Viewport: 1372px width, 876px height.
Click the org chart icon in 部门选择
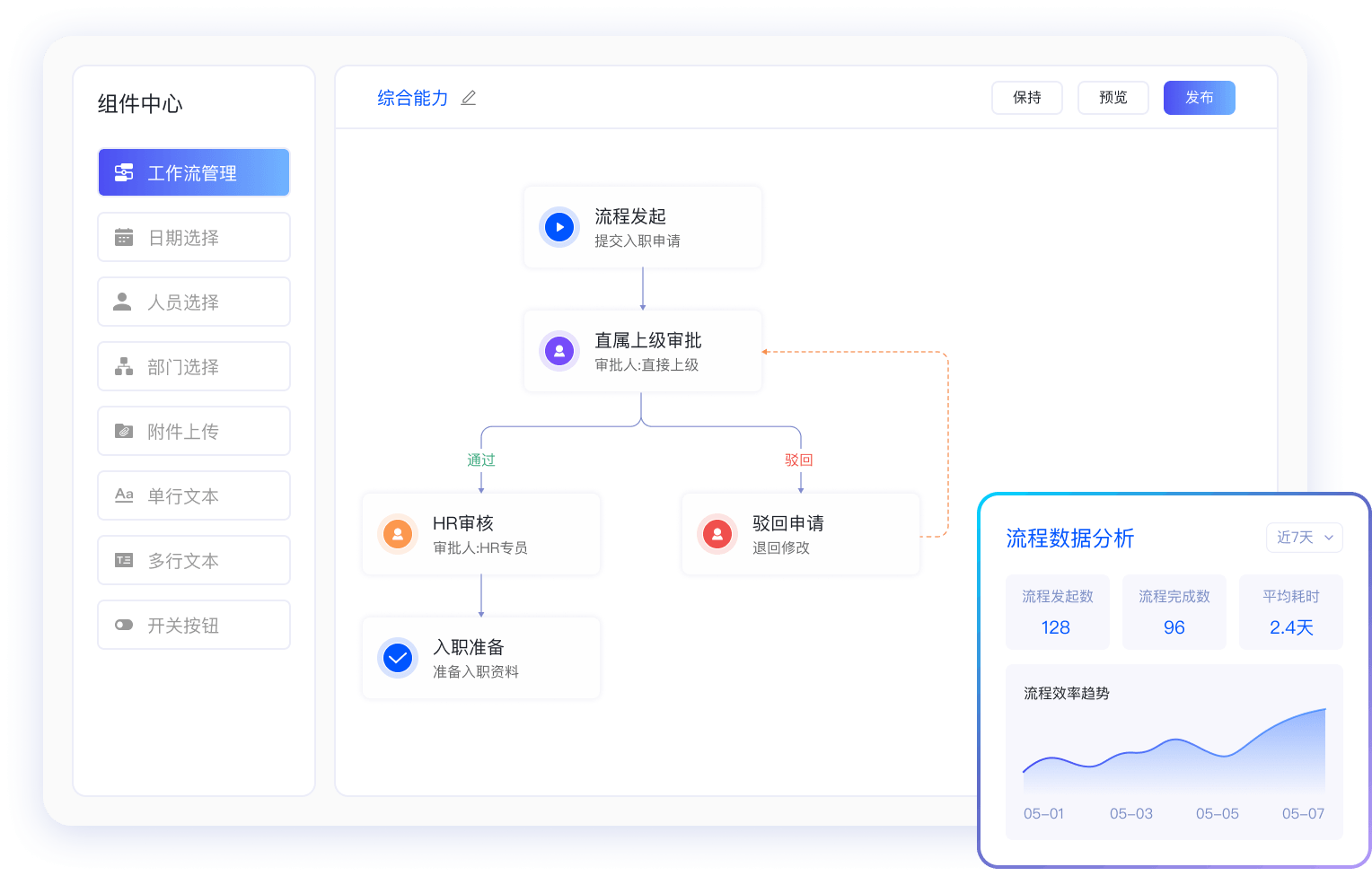pyautogui.click(x=124, y=366)
